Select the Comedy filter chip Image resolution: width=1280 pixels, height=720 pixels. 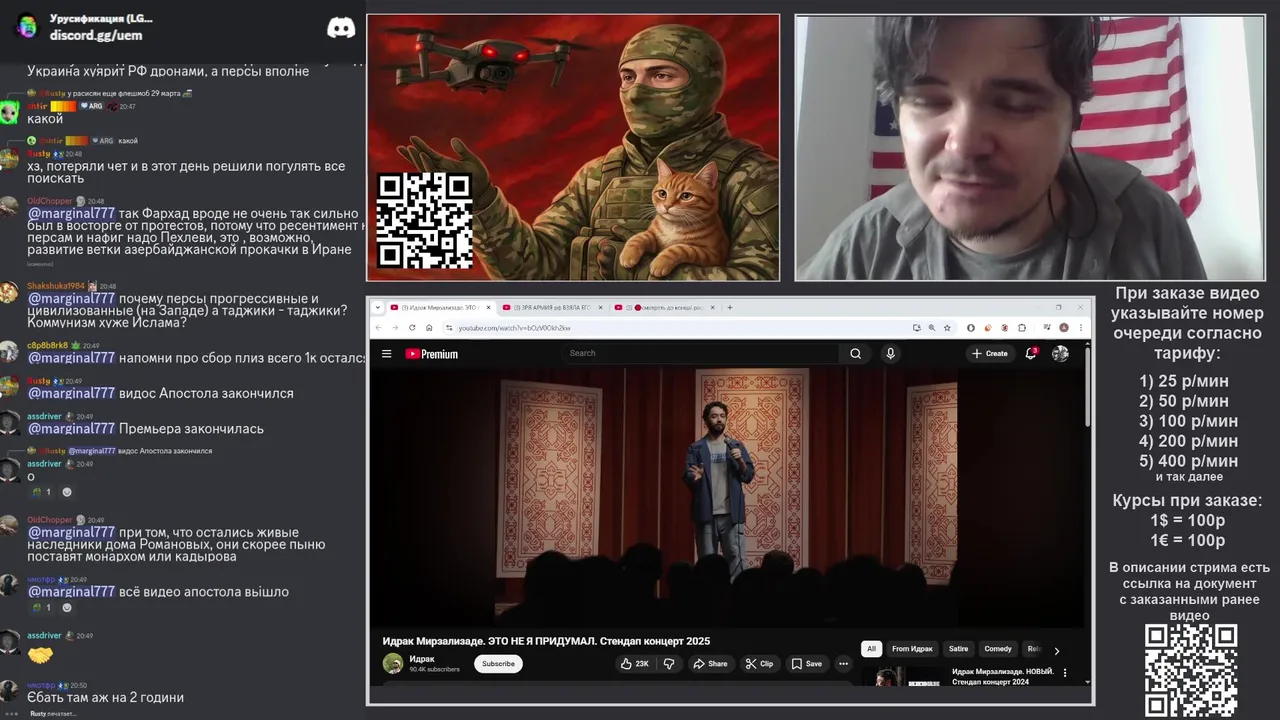click(998, 649)
